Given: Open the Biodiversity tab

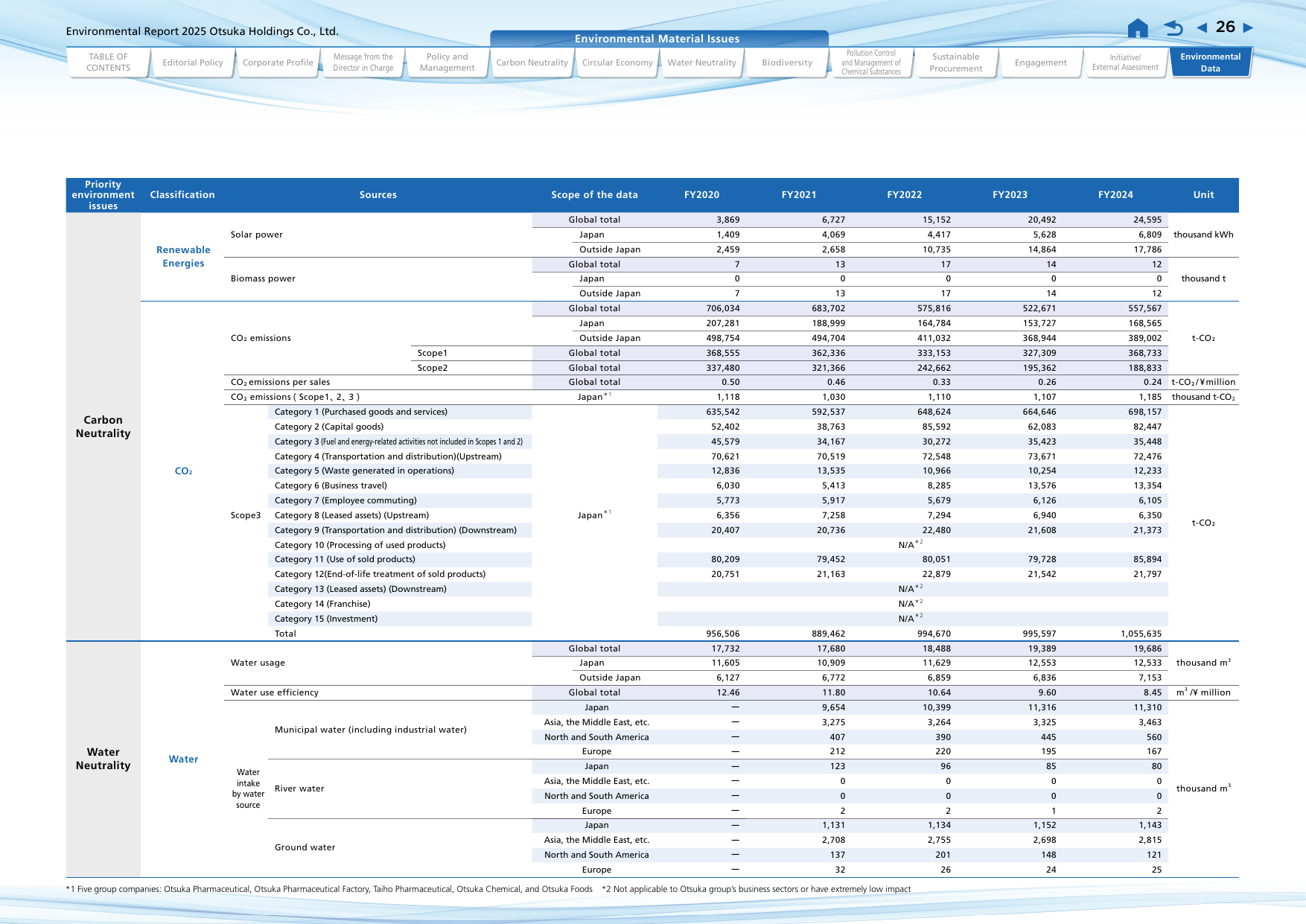Looking at the screenshot, I should click(787, 63).
